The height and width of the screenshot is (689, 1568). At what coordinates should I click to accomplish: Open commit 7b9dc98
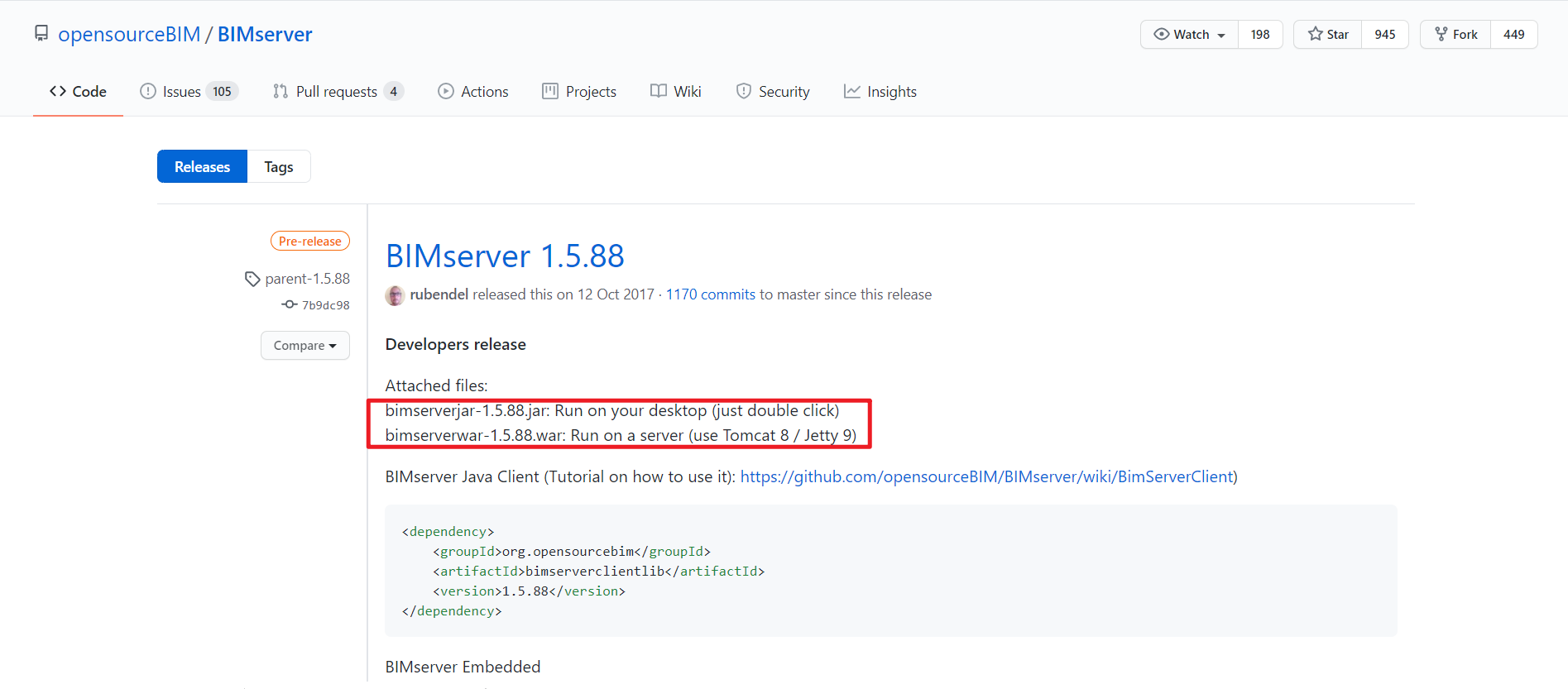click(326, 305)
